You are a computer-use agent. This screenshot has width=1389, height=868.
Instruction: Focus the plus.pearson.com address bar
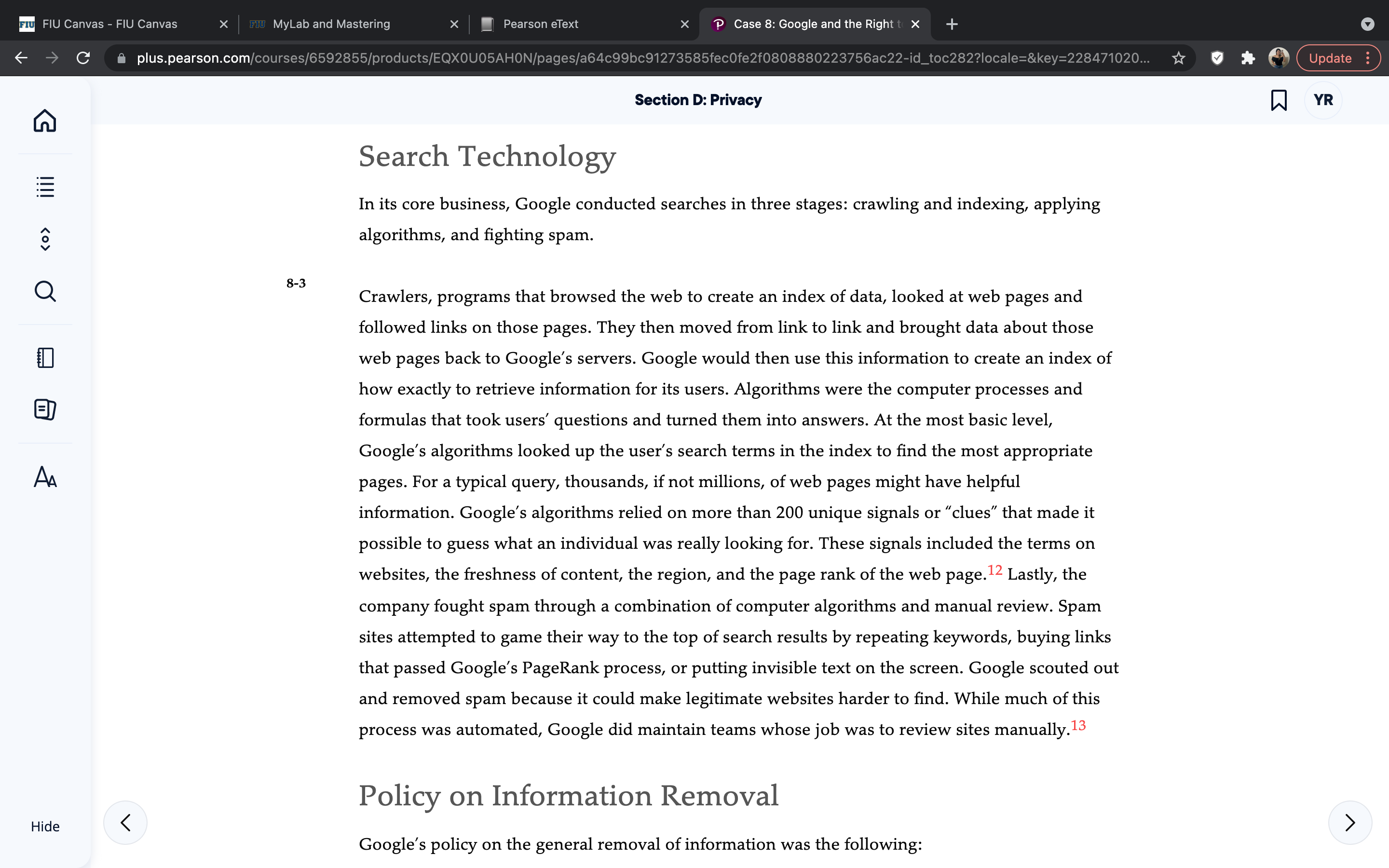643,58
